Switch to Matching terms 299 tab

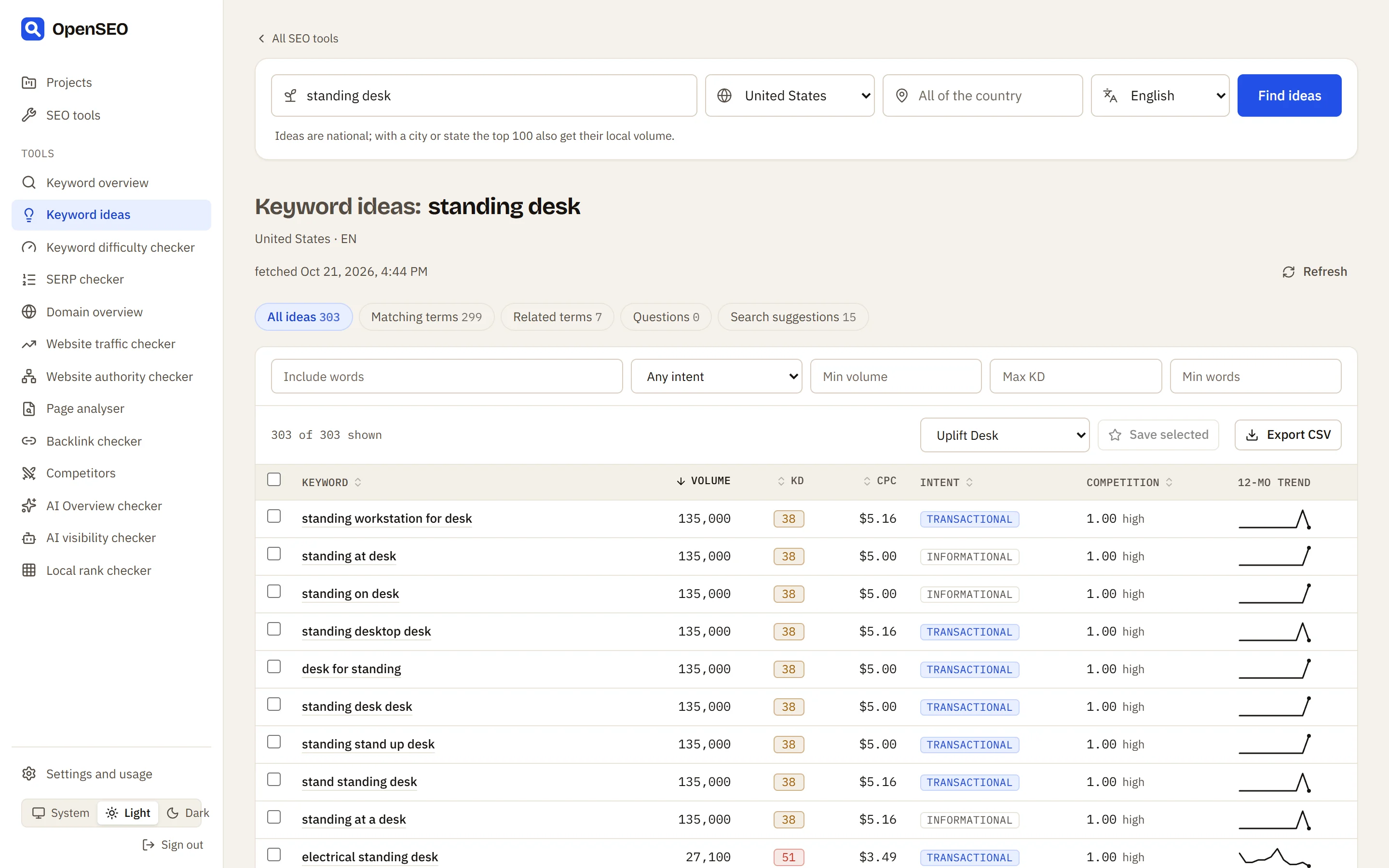point(426,317)
